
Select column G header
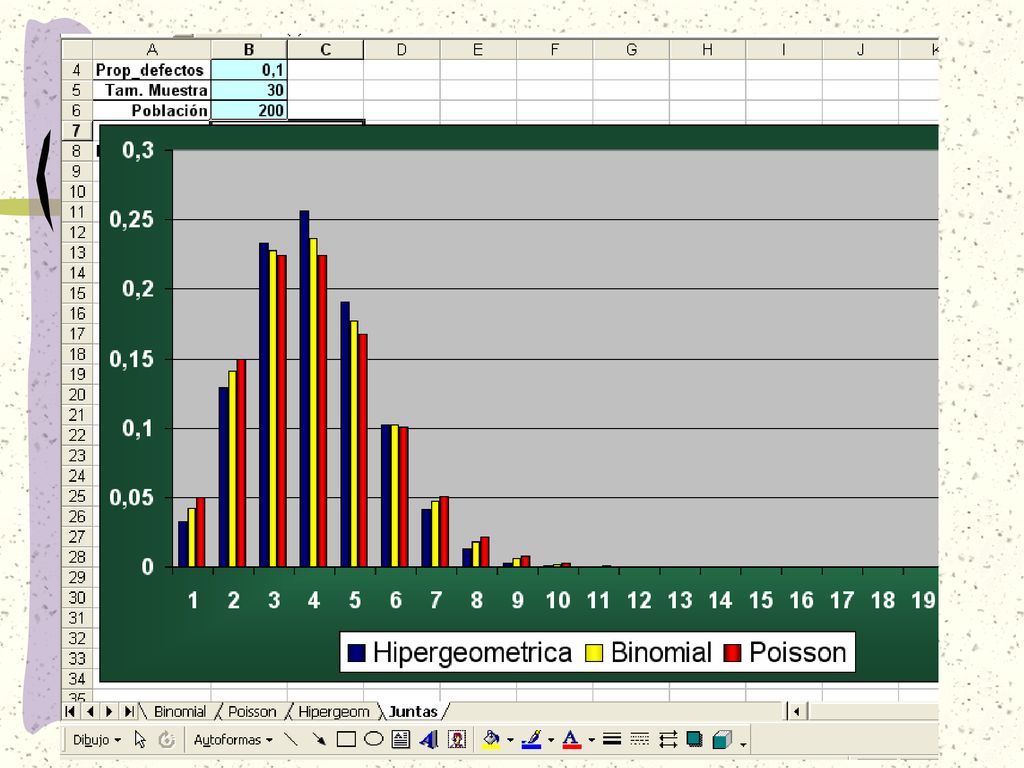click(631, 50)
